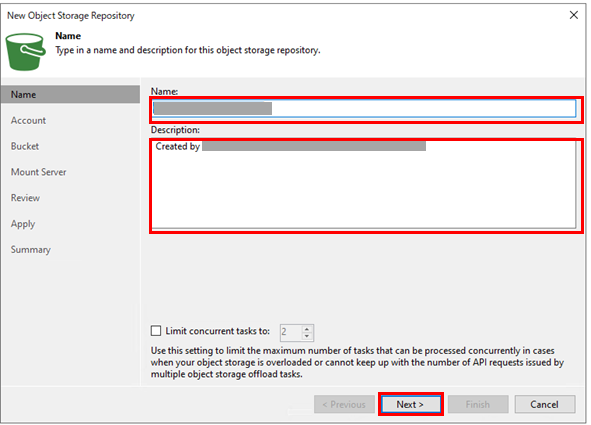Screen dimensions: 591x425
Task: Click the concurrent tasks number field
Action: pyautogui.click(x=291, y=332)
